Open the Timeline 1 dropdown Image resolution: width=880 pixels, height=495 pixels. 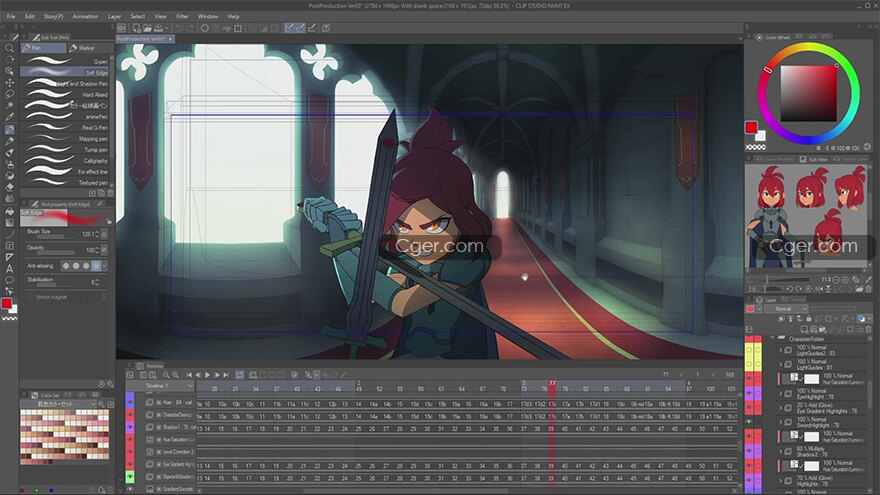(190, 386)
